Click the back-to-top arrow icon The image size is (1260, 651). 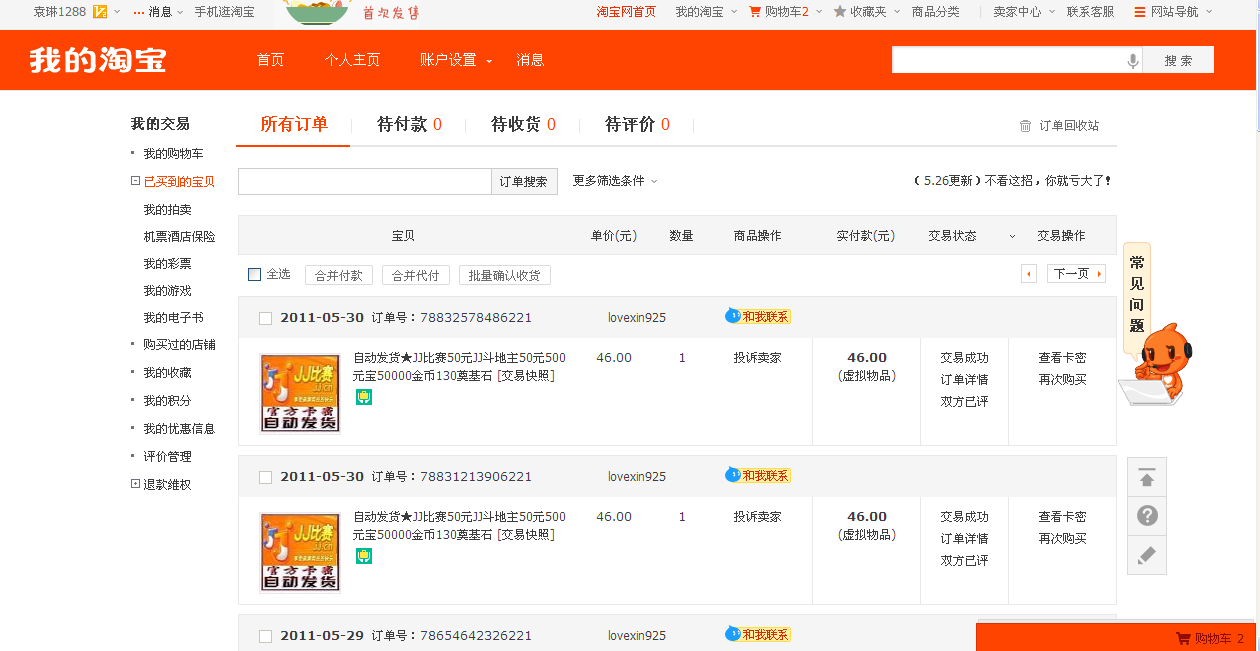pos(1147,478)
